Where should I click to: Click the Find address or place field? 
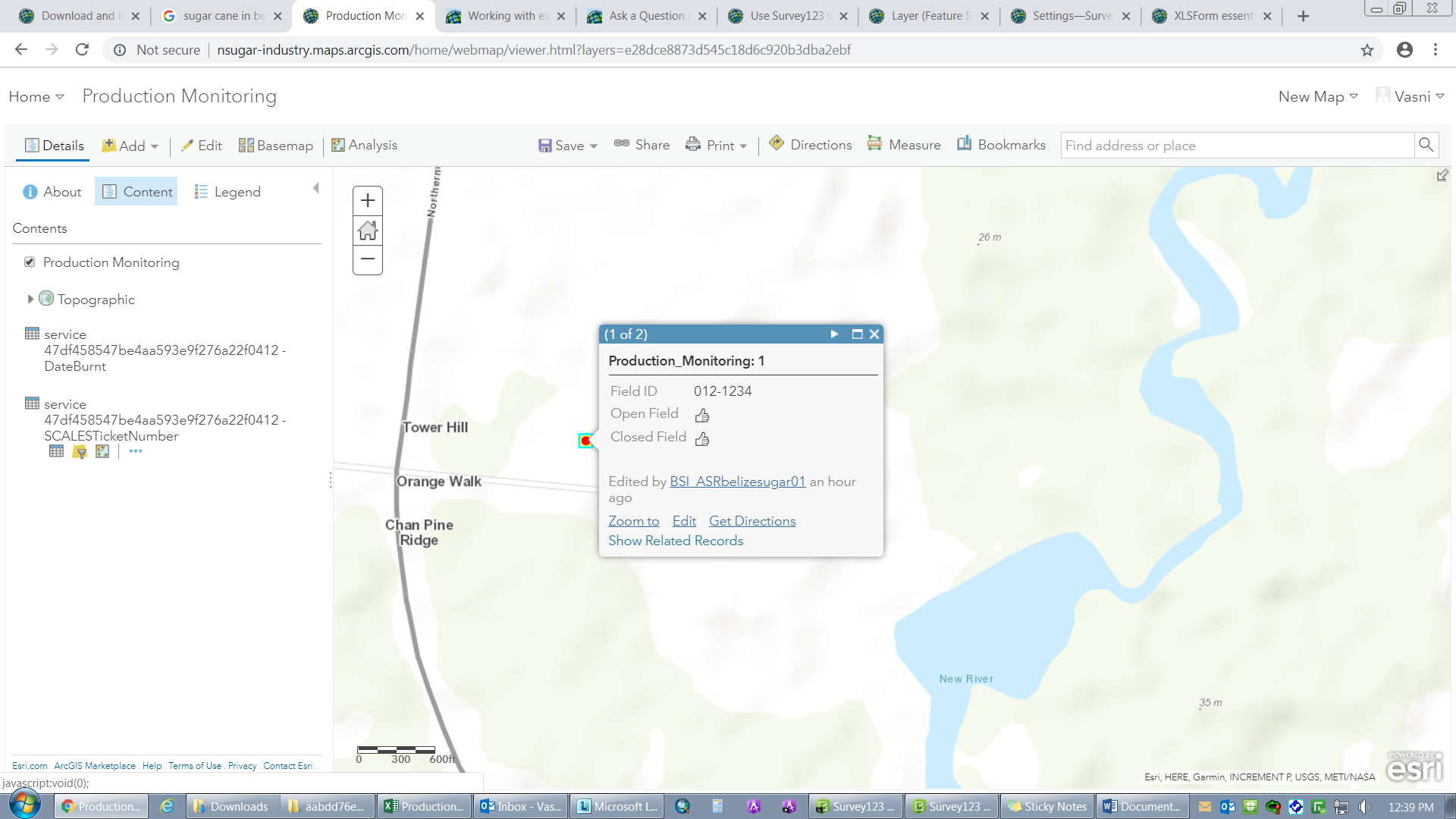click(x=1236, y=146)
